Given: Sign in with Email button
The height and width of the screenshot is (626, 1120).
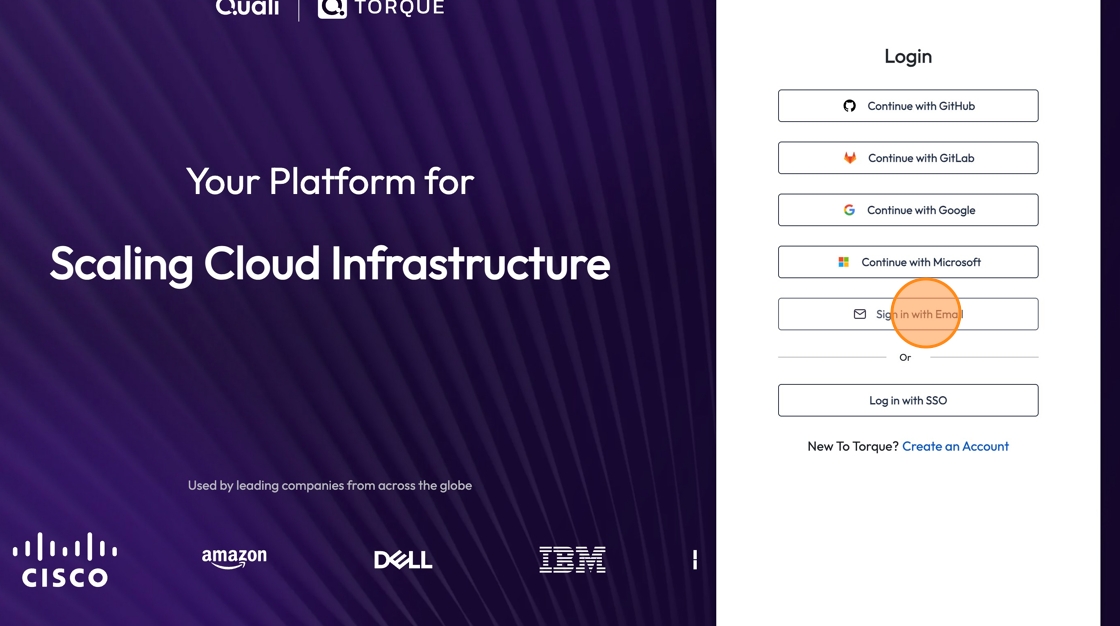Looking at the screenshot, I should pos(908,314).
